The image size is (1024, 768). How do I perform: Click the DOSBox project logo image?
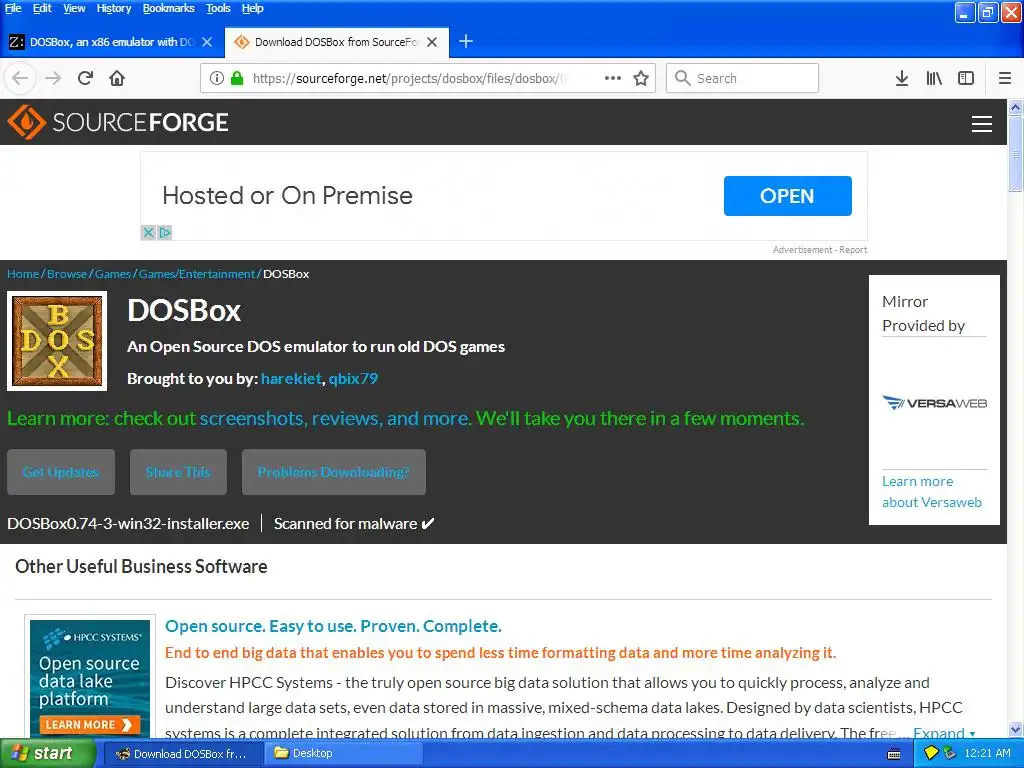(x=57, y=341)
